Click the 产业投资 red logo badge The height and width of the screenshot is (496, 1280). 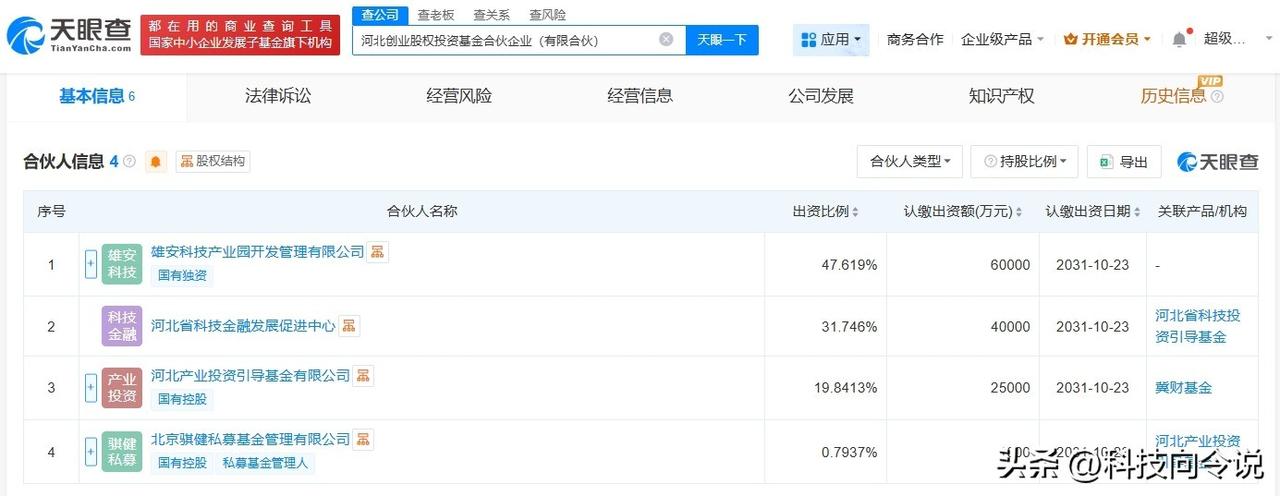tap(122, 387)
